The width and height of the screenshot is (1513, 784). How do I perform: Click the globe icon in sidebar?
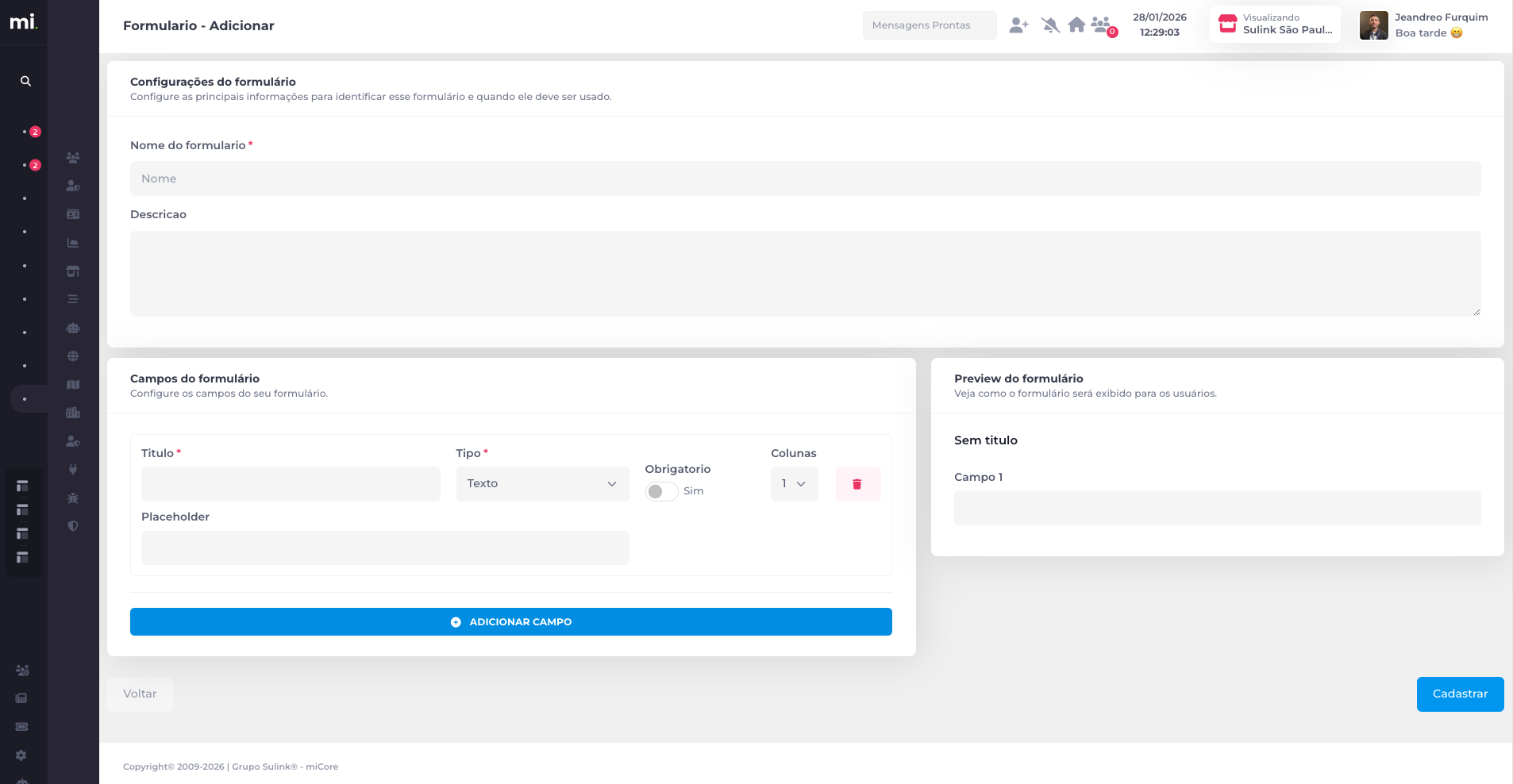coord(73,356)
